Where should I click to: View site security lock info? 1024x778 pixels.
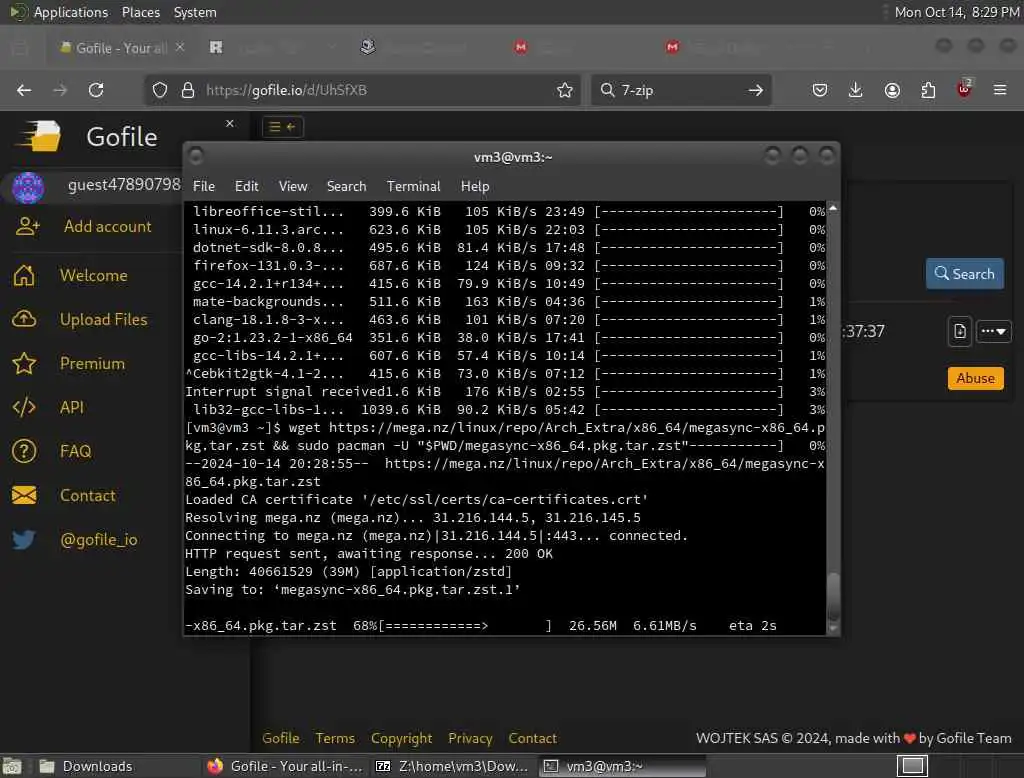pyautogui.click(x=188, y=90)
